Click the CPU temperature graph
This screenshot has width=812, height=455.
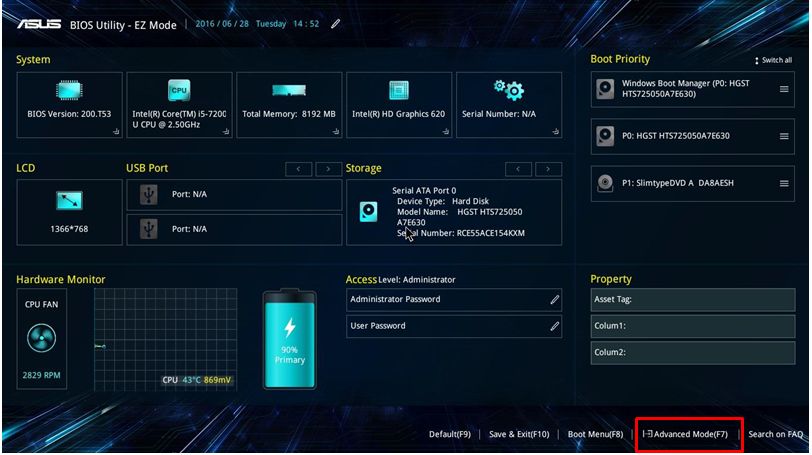(165, 340)
